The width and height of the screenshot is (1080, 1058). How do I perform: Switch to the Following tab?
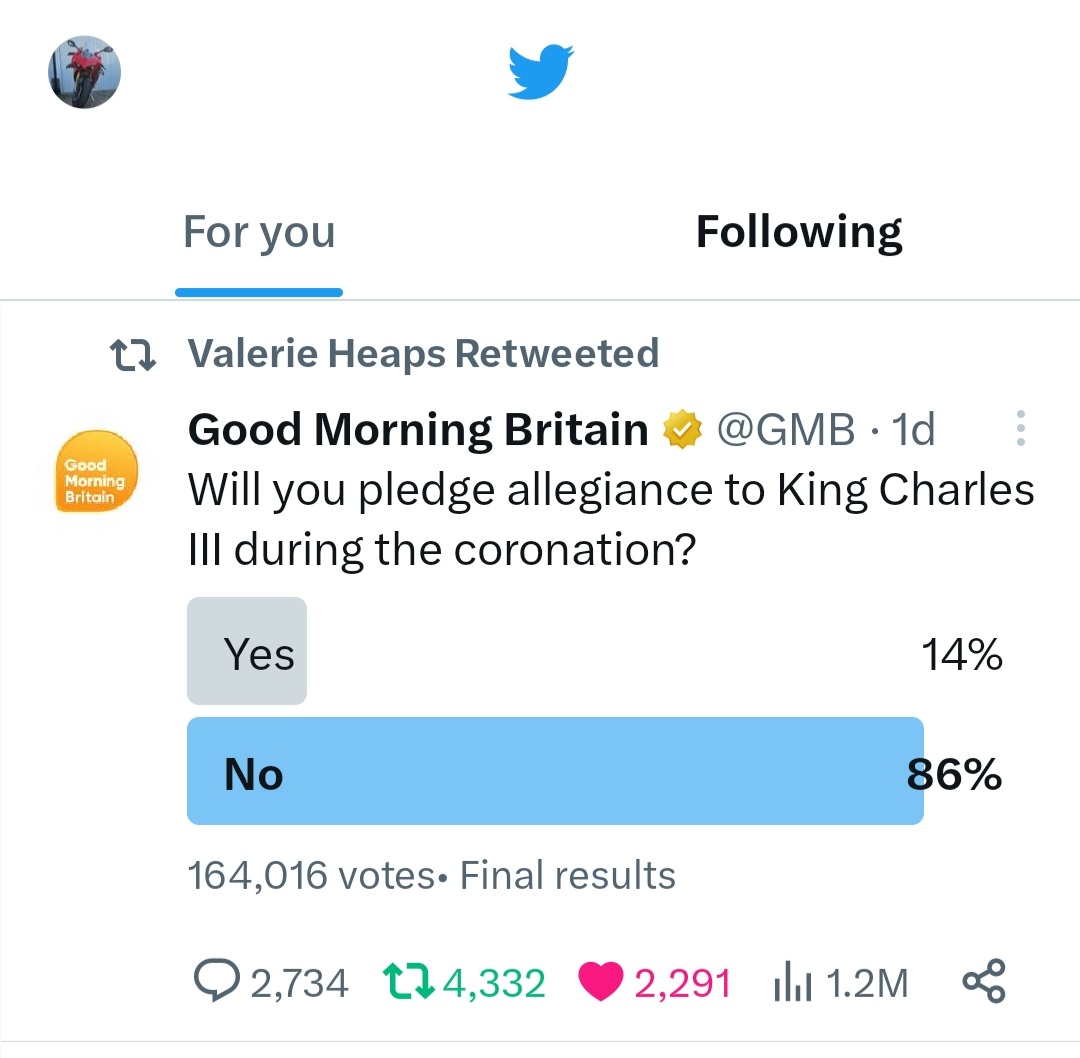799,233
